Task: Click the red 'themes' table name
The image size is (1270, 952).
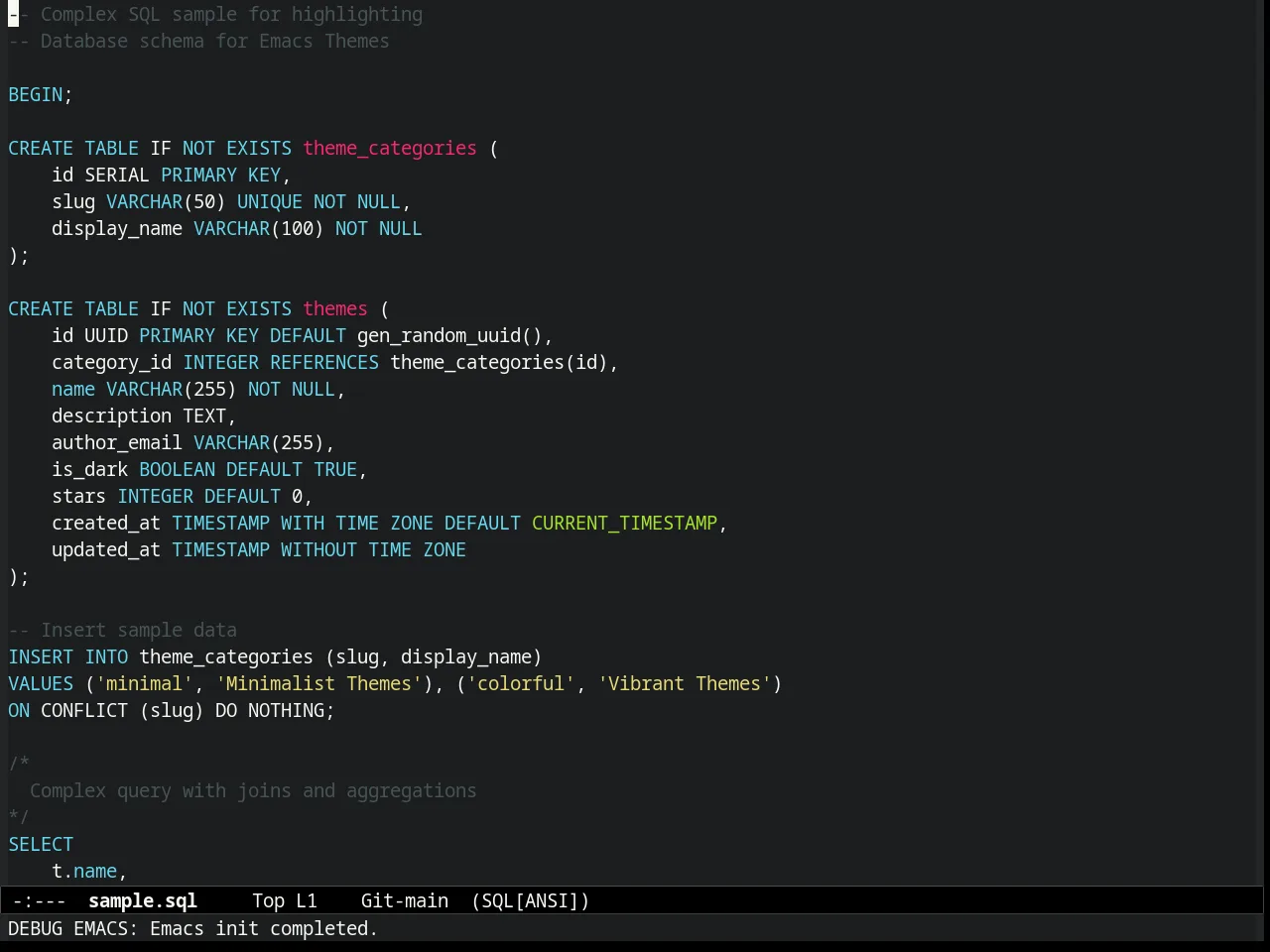Action: click(335, 308)
